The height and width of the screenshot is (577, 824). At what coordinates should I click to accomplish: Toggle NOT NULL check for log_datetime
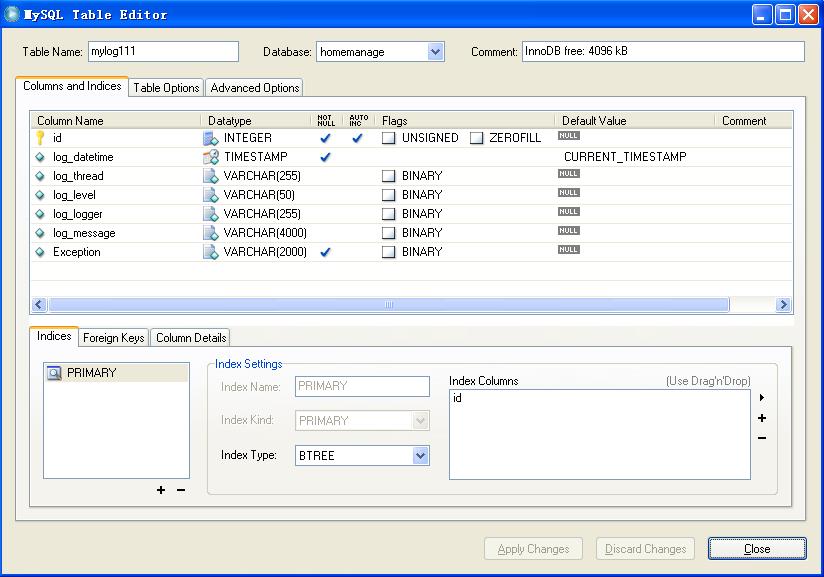[x=325, y=157]
